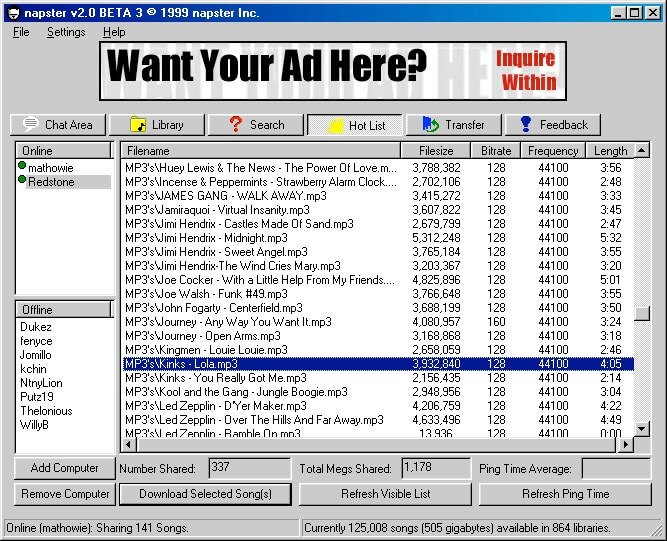Image resolution: width=667 pixels, height=541 pixels.
Task: Click green online dot beside Redstone
Action: (22, 179)
